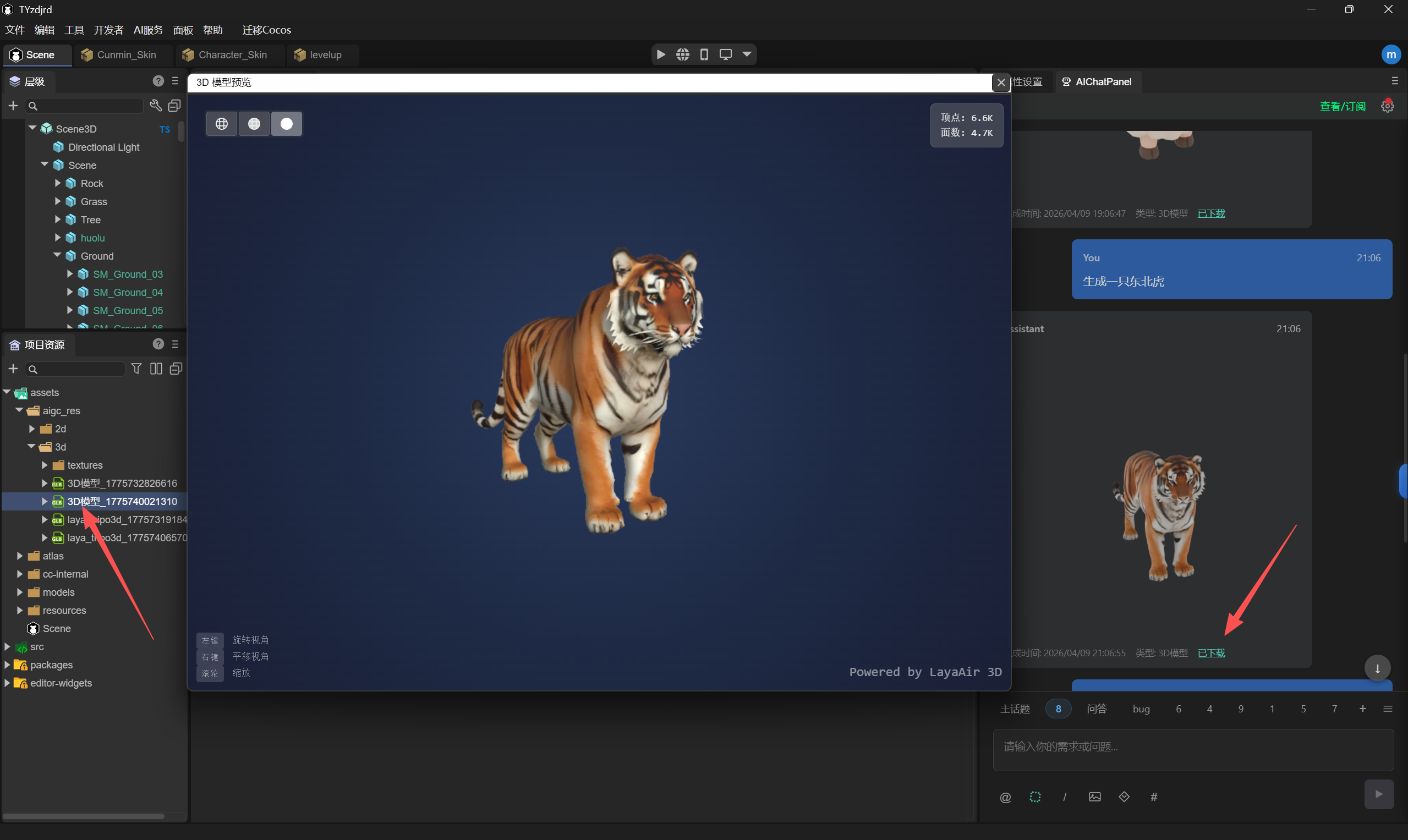Select the Directional Light node
This screenshot has width=1408, height=840.
pos(103,147)
